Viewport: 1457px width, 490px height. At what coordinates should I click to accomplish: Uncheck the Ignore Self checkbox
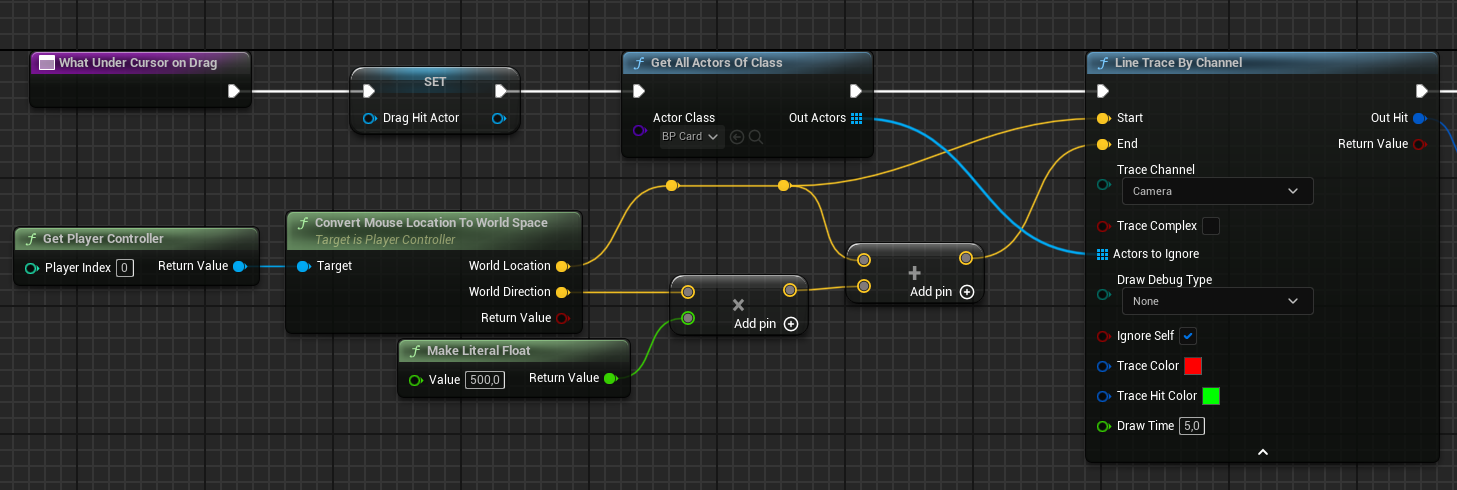(1188, 336)
